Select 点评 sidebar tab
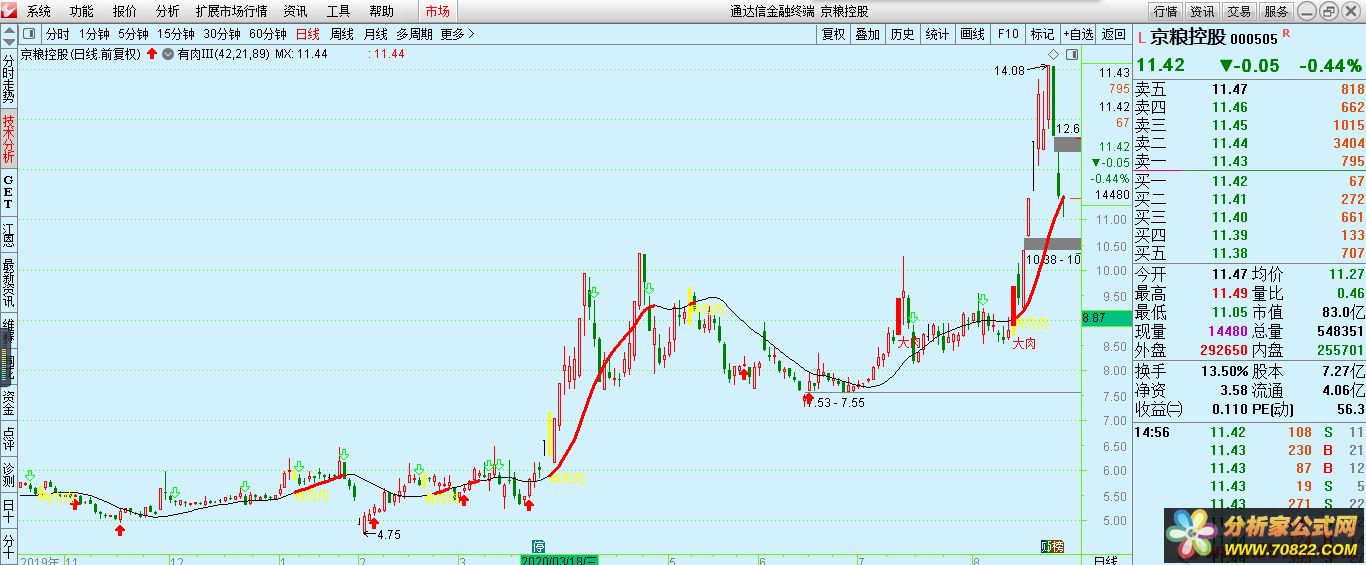Viewport: 1366px width, 565px height. click(x=8, y=438)
